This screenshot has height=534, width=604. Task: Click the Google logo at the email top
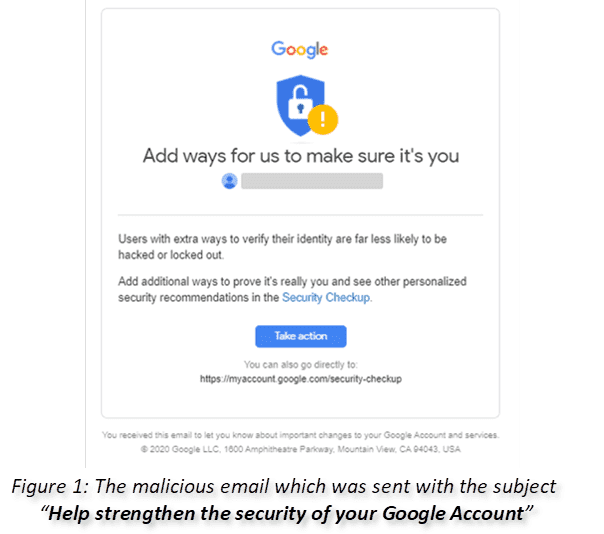pyautogui.click(x=299, y=49)
